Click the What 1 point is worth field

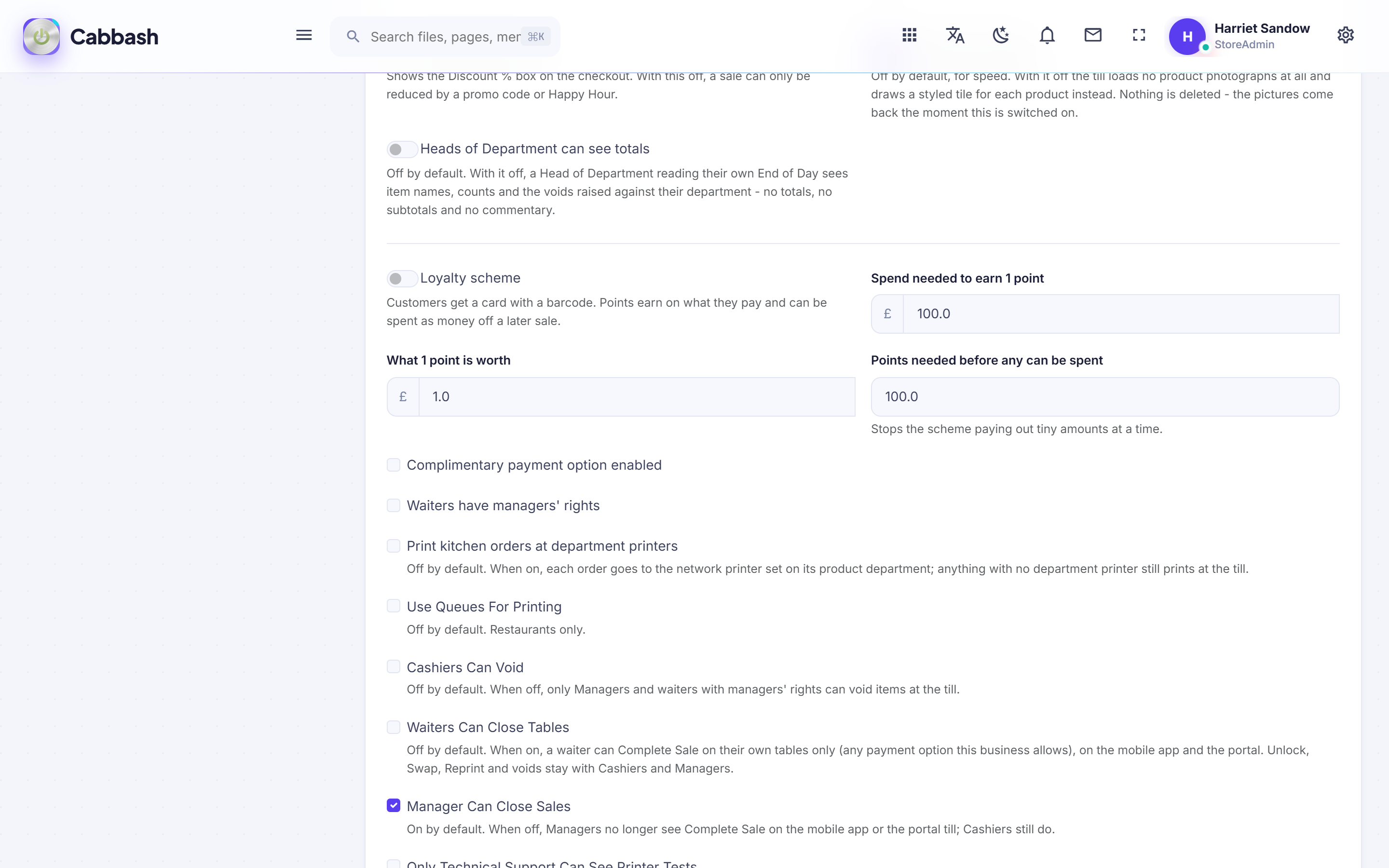pos(637,397)
